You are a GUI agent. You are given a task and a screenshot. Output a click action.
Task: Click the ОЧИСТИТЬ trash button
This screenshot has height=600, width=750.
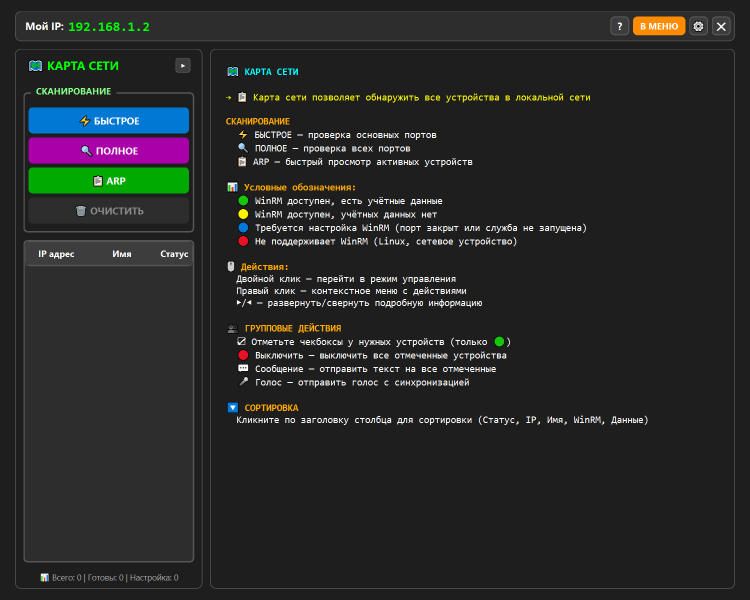click(108, 211)
